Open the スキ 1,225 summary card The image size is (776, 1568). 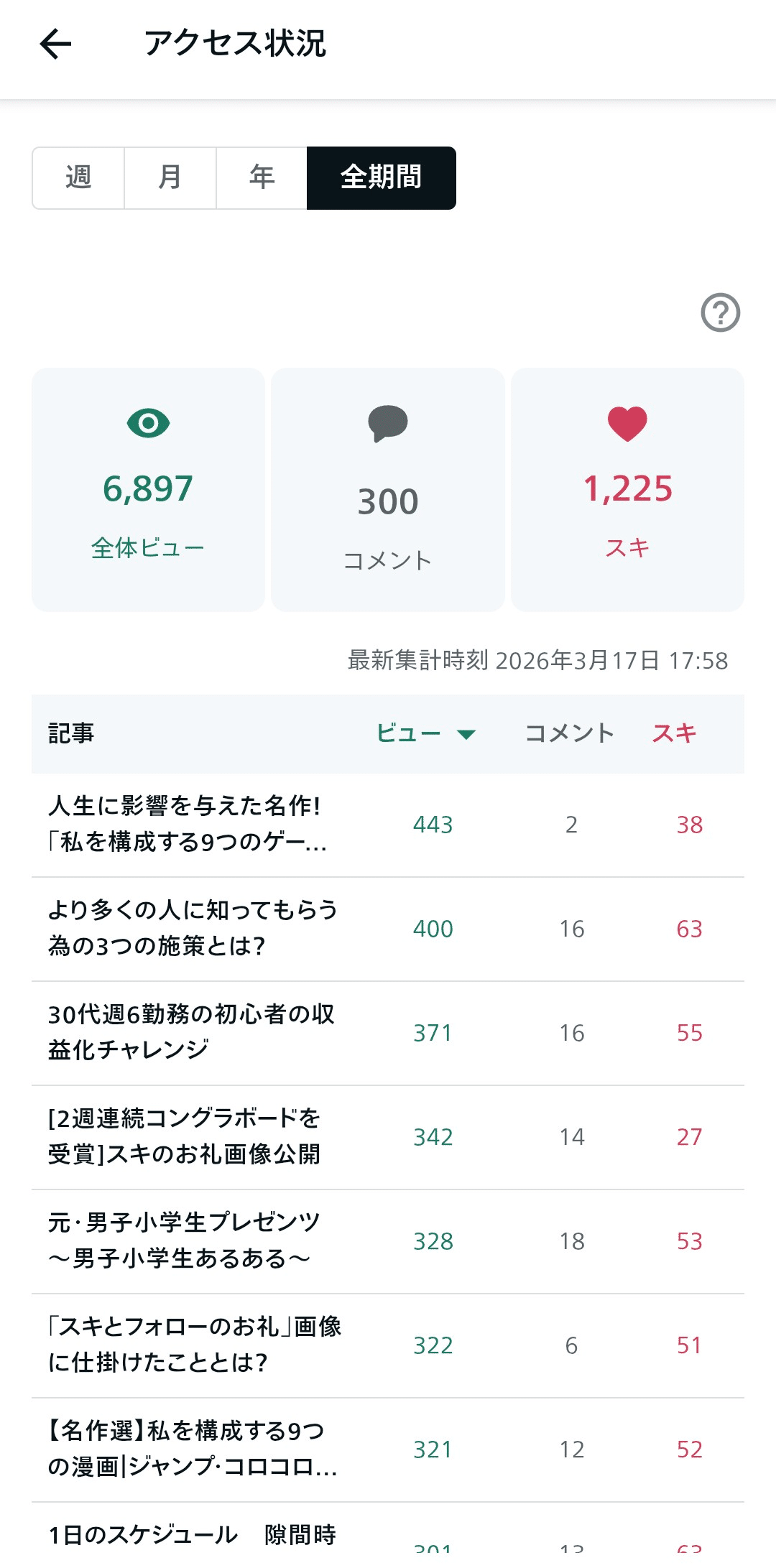[627, 490]
